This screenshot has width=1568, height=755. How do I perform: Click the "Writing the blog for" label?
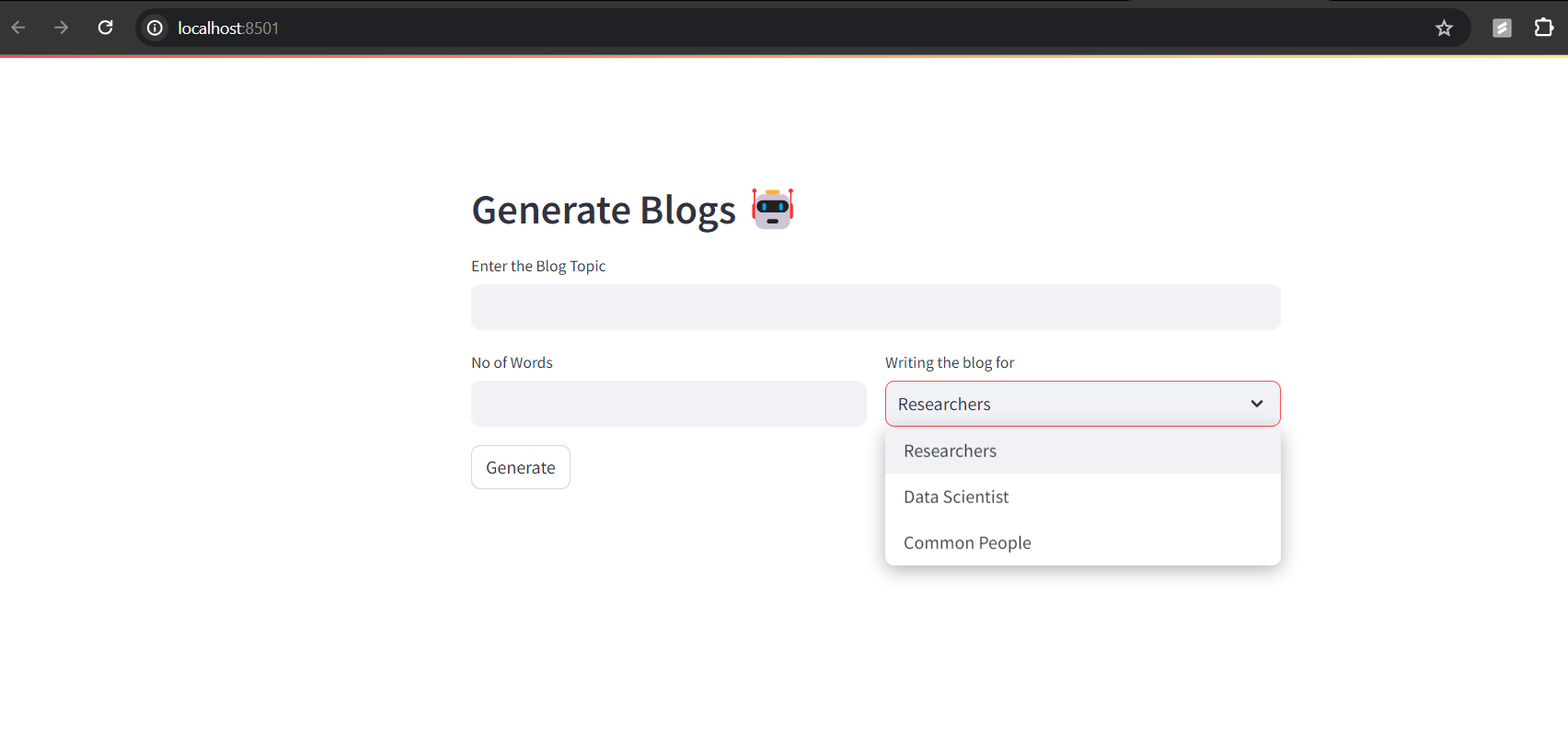click(x=950, y=362)
